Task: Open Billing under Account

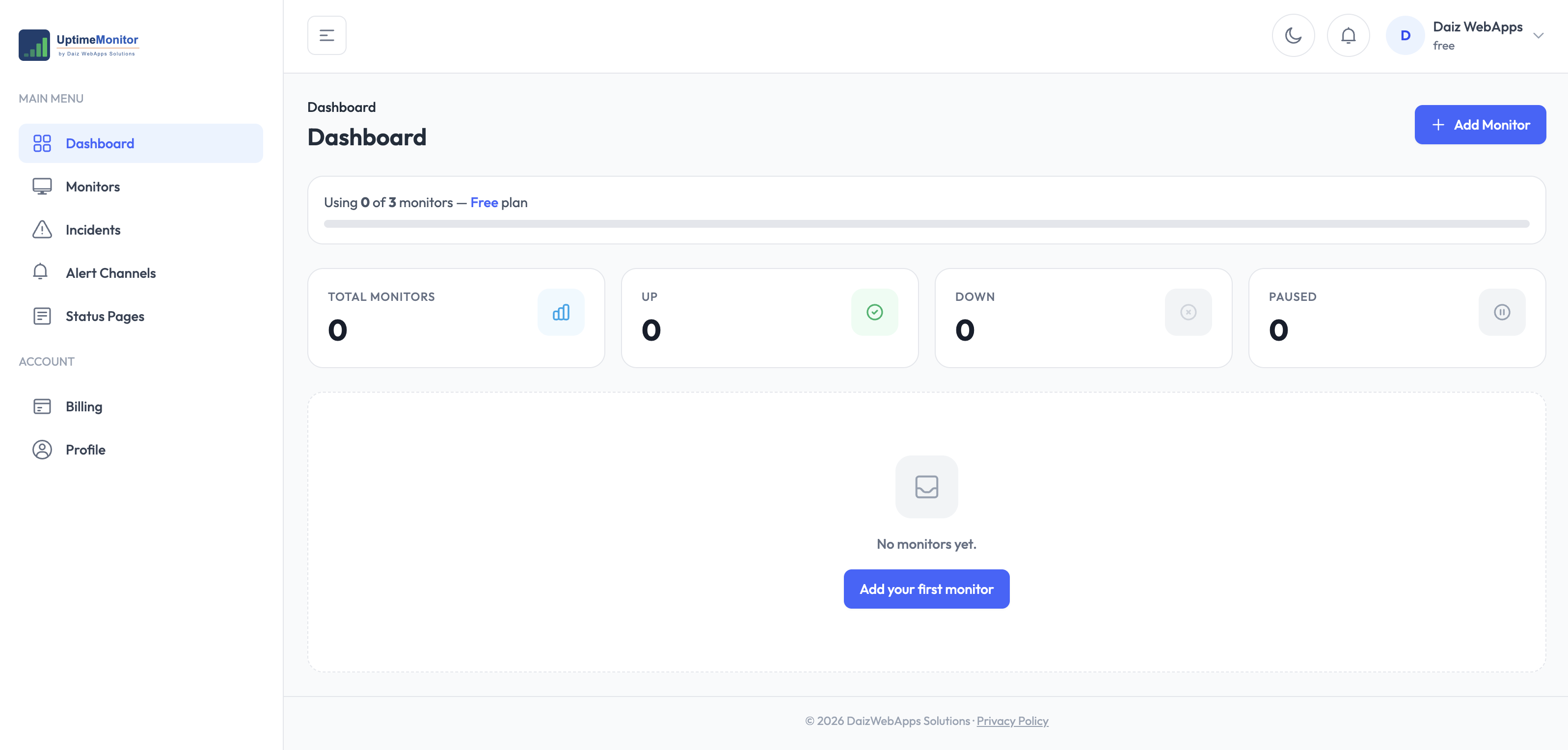Action: click(x=140, y=406)
